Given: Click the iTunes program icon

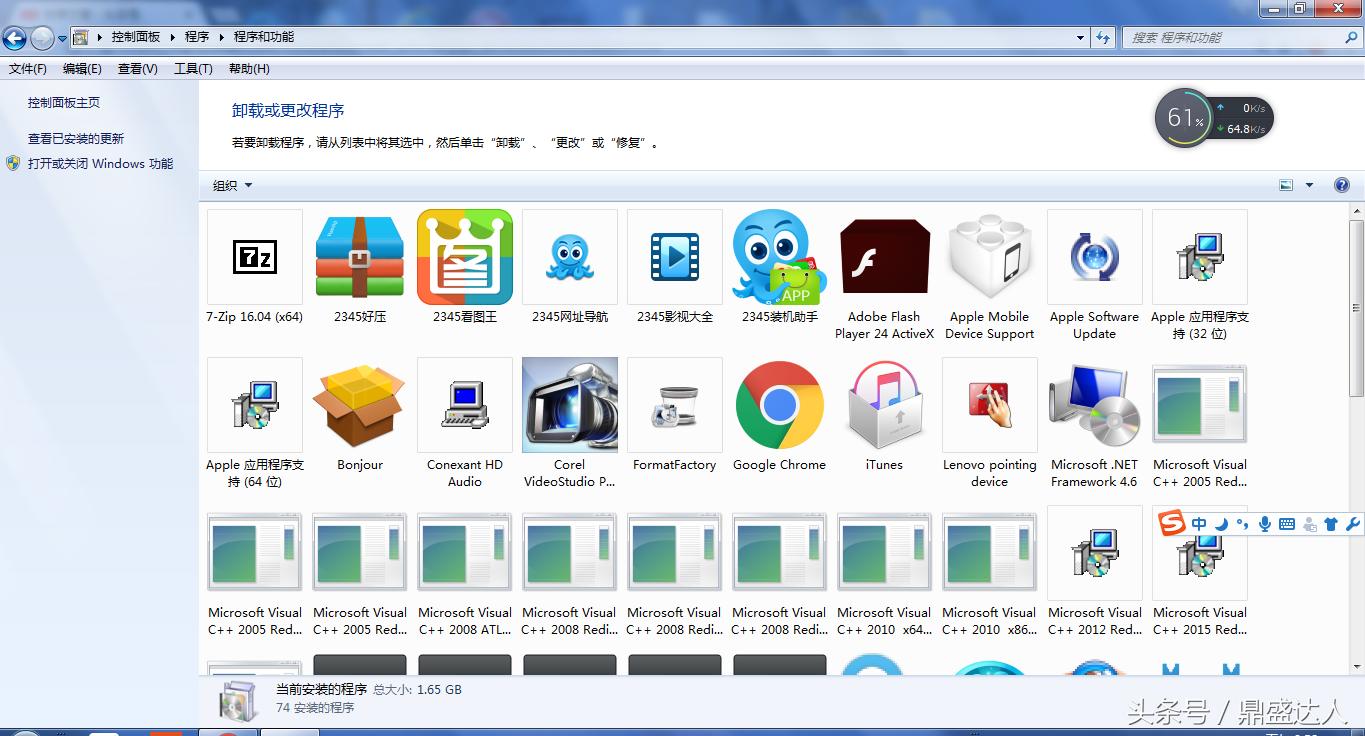Looking at the screenshot, I should point(884,405).
